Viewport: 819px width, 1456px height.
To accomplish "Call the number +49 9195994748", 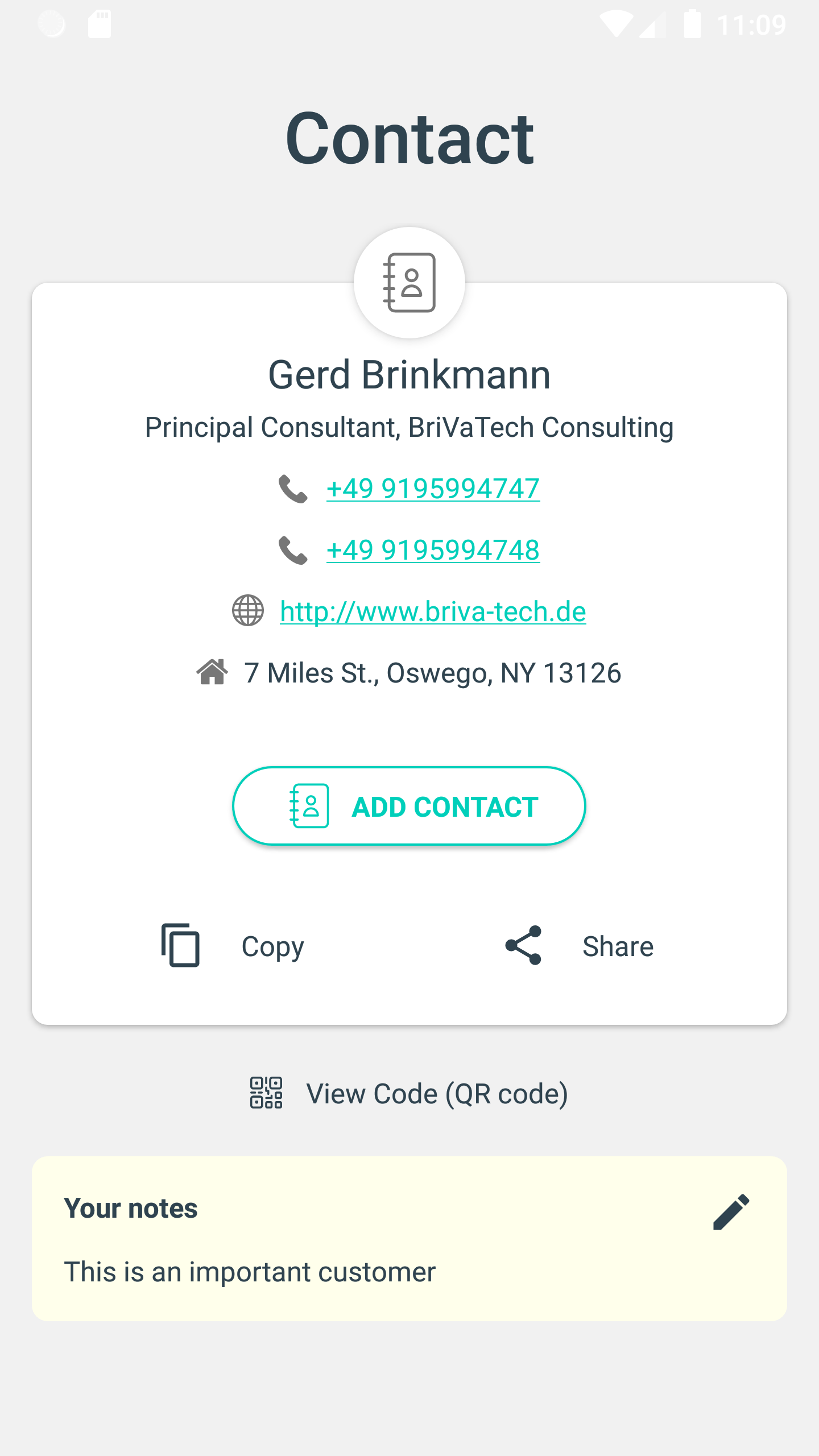I will (x=433, y=550).
